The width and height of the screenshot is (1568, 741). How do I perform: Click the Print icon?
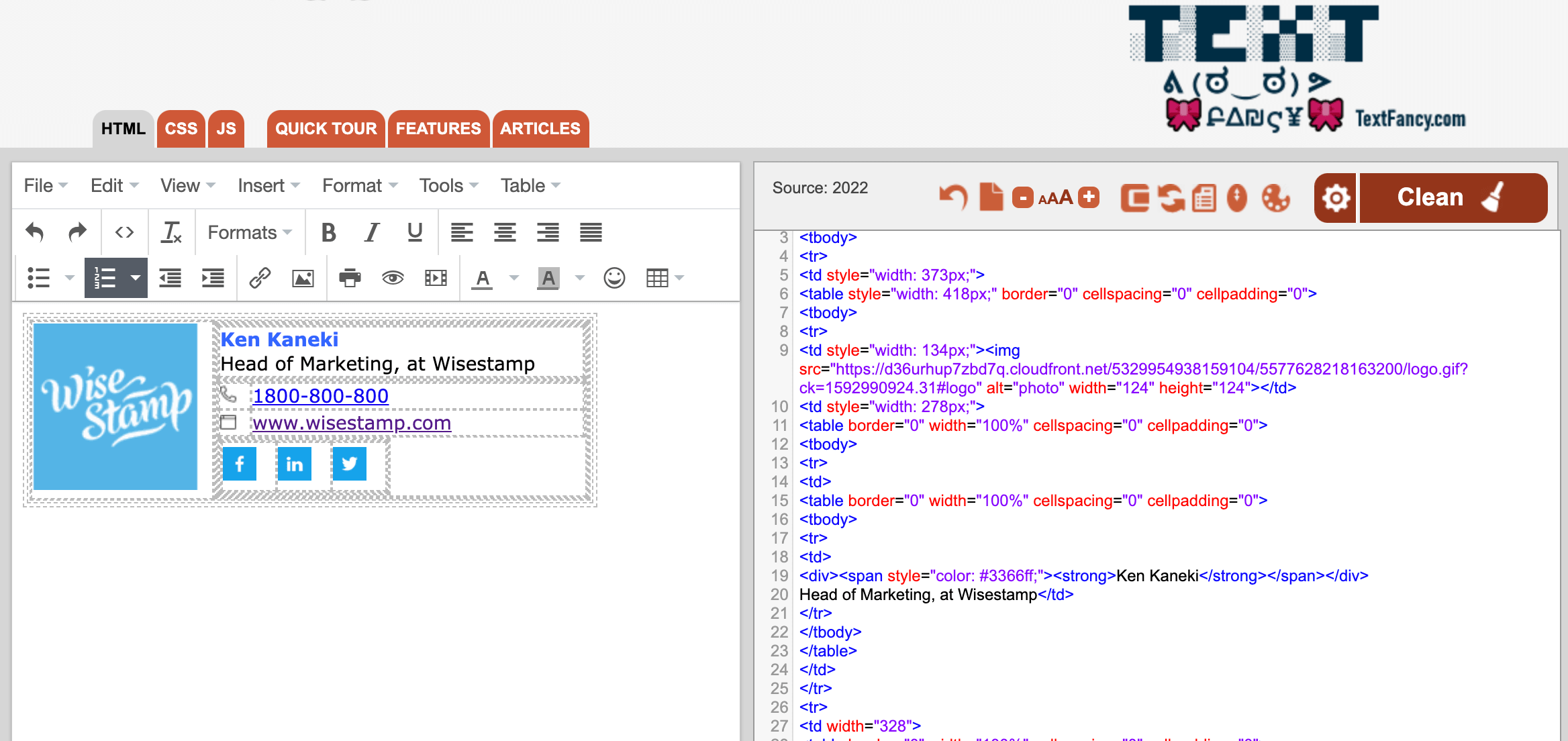point(349,277)
